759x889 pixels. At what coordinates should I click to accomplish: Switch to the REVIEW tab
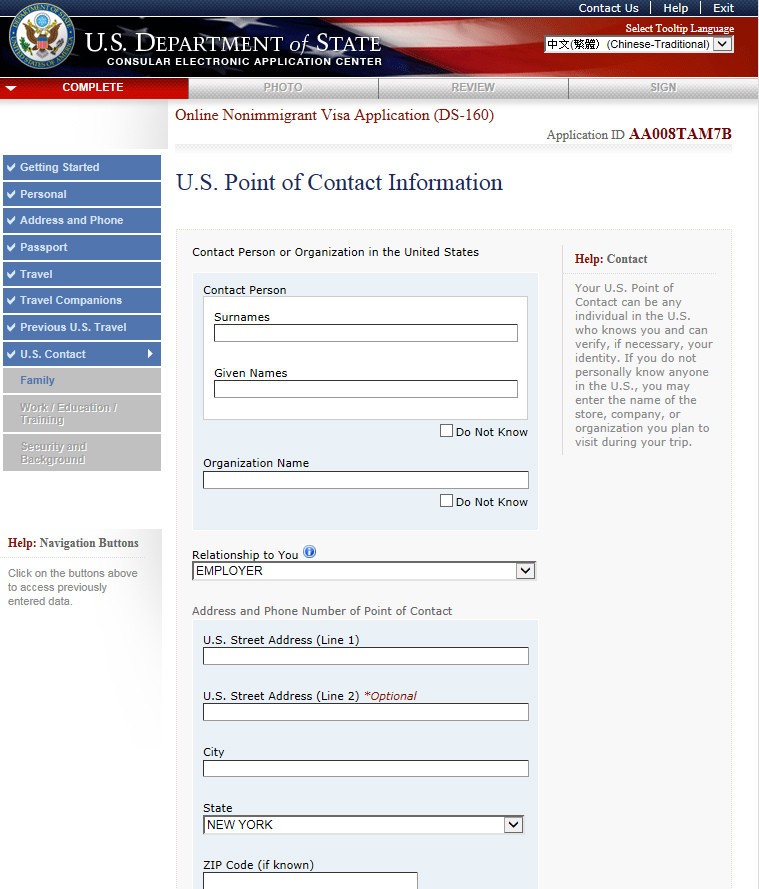pos(473,88)
